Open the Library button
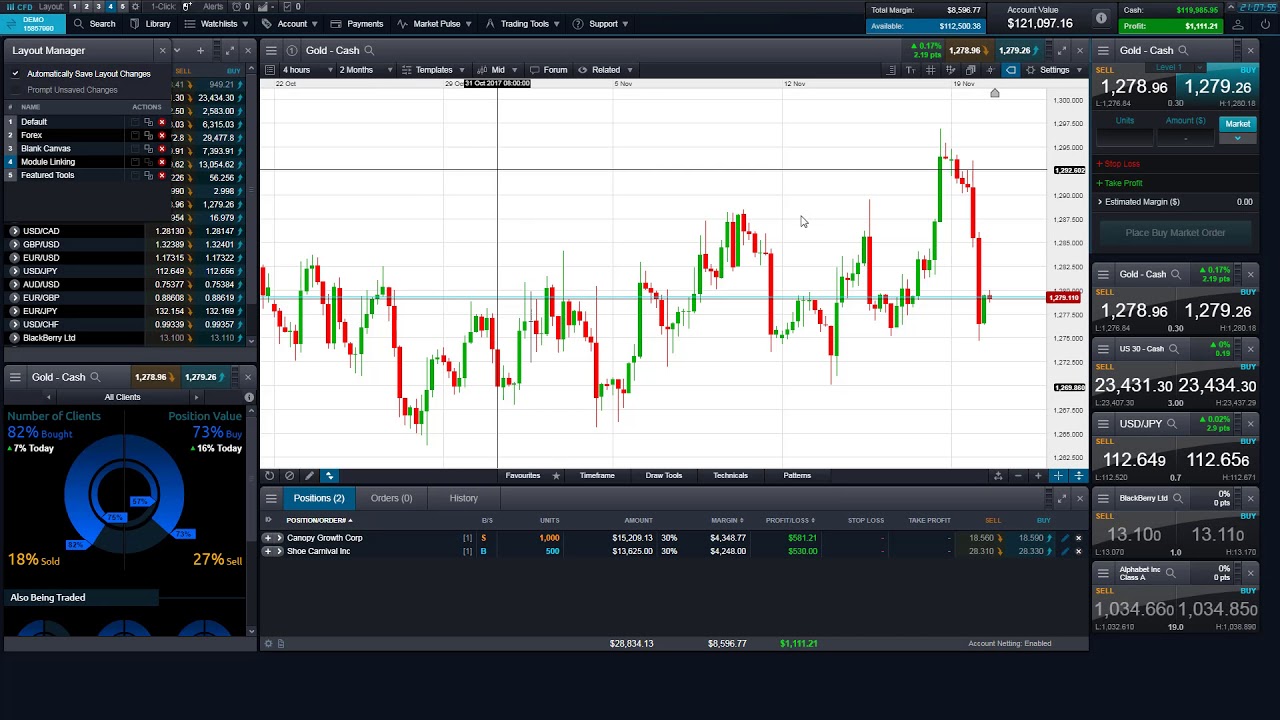 tap(150, 24)
